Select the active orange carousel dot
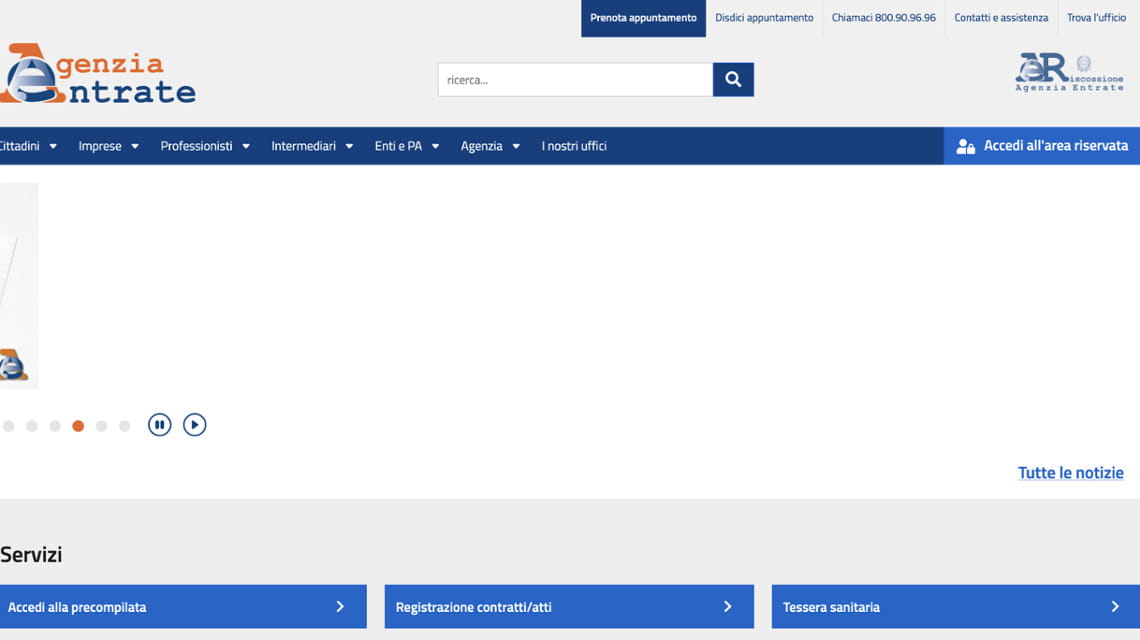Viewport: 1140px width, 640px height. tap(78, 426)
